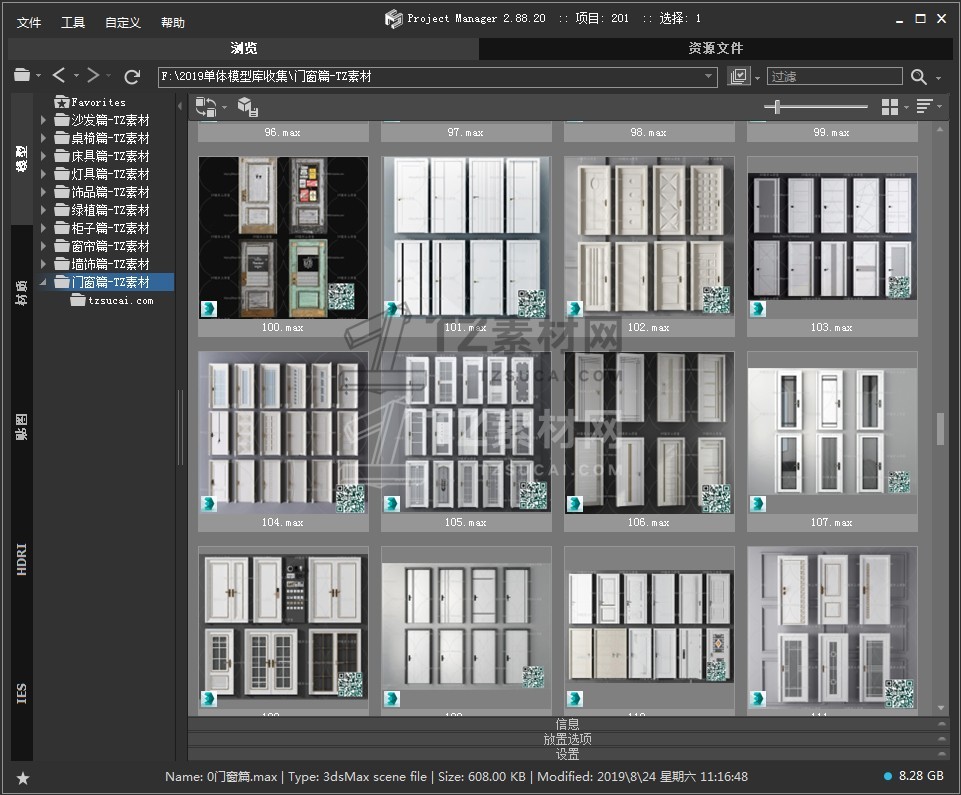Switch to the 资源文件 tab

tap(715, 48)
